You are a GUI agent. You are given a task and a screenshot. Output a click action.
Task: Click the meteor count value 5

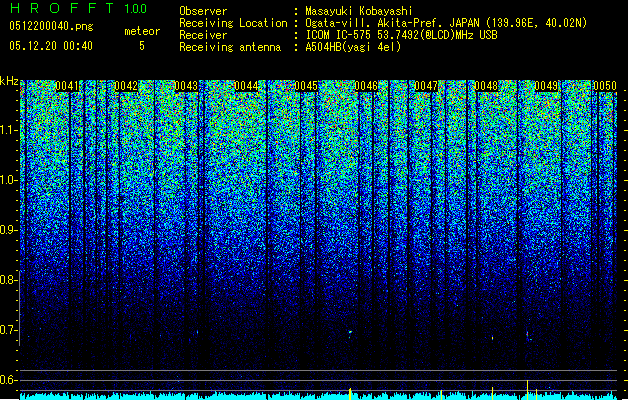(142, 46)
